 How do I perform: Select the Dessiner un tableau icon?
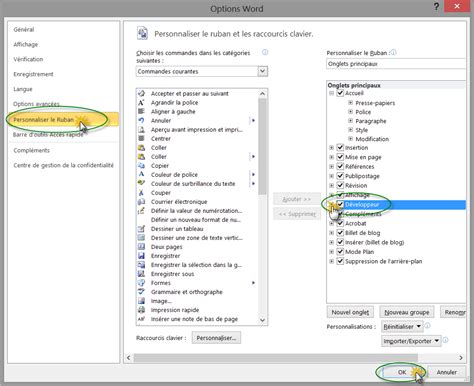tap(141, 229)
